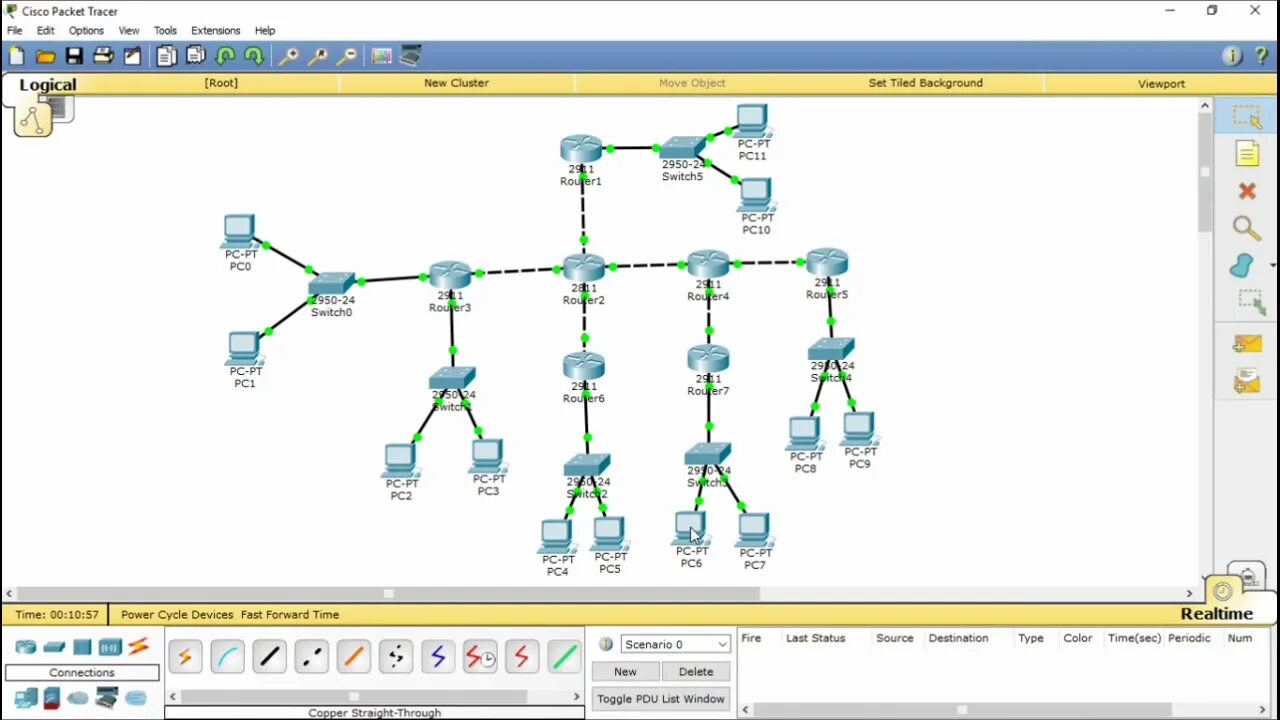Click the horizontal scrollbar under the cable list

point(353,697)
